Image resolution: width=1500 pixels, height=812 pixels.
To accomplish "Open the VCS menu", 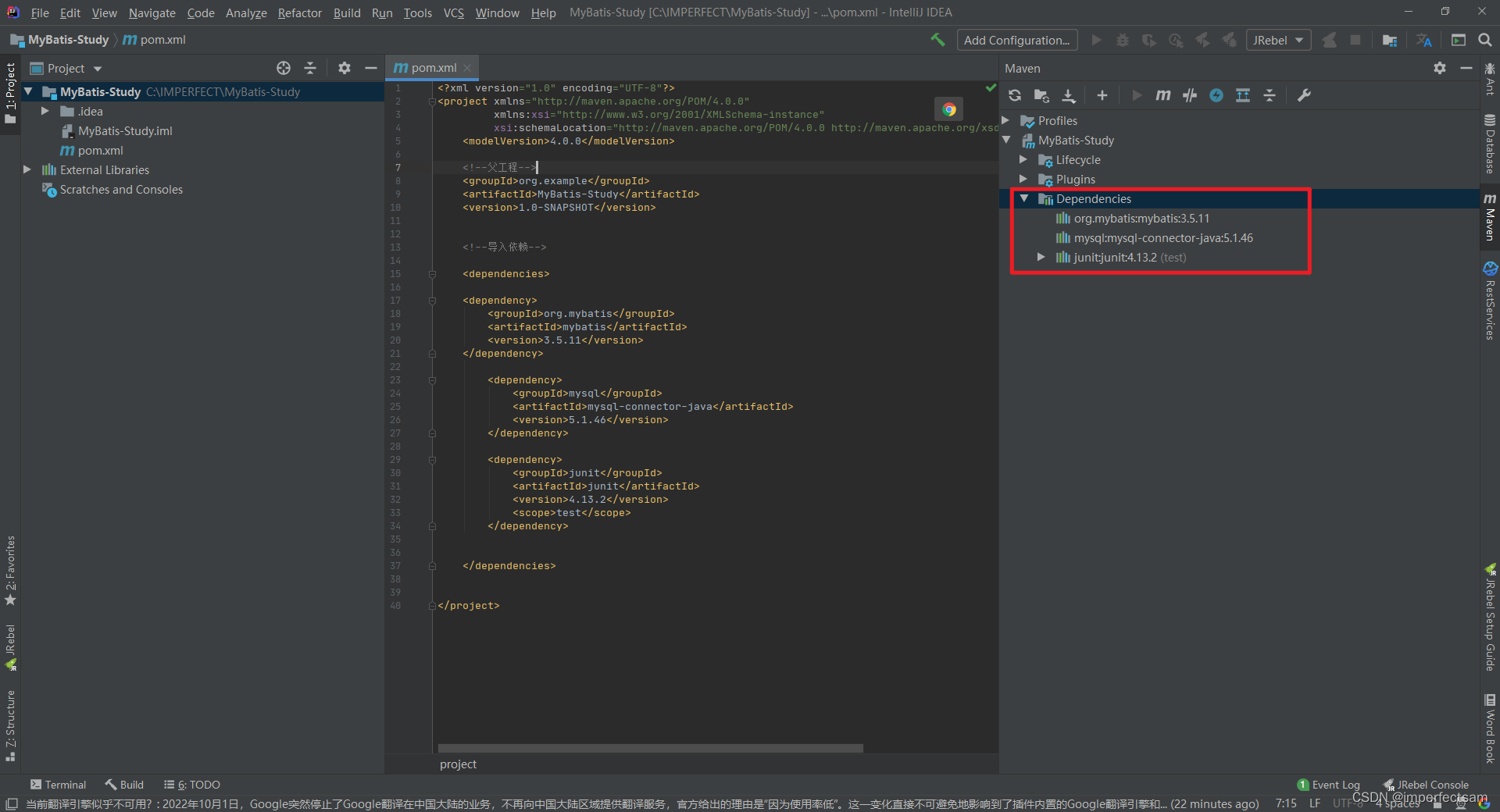I will tap(454, 12).
